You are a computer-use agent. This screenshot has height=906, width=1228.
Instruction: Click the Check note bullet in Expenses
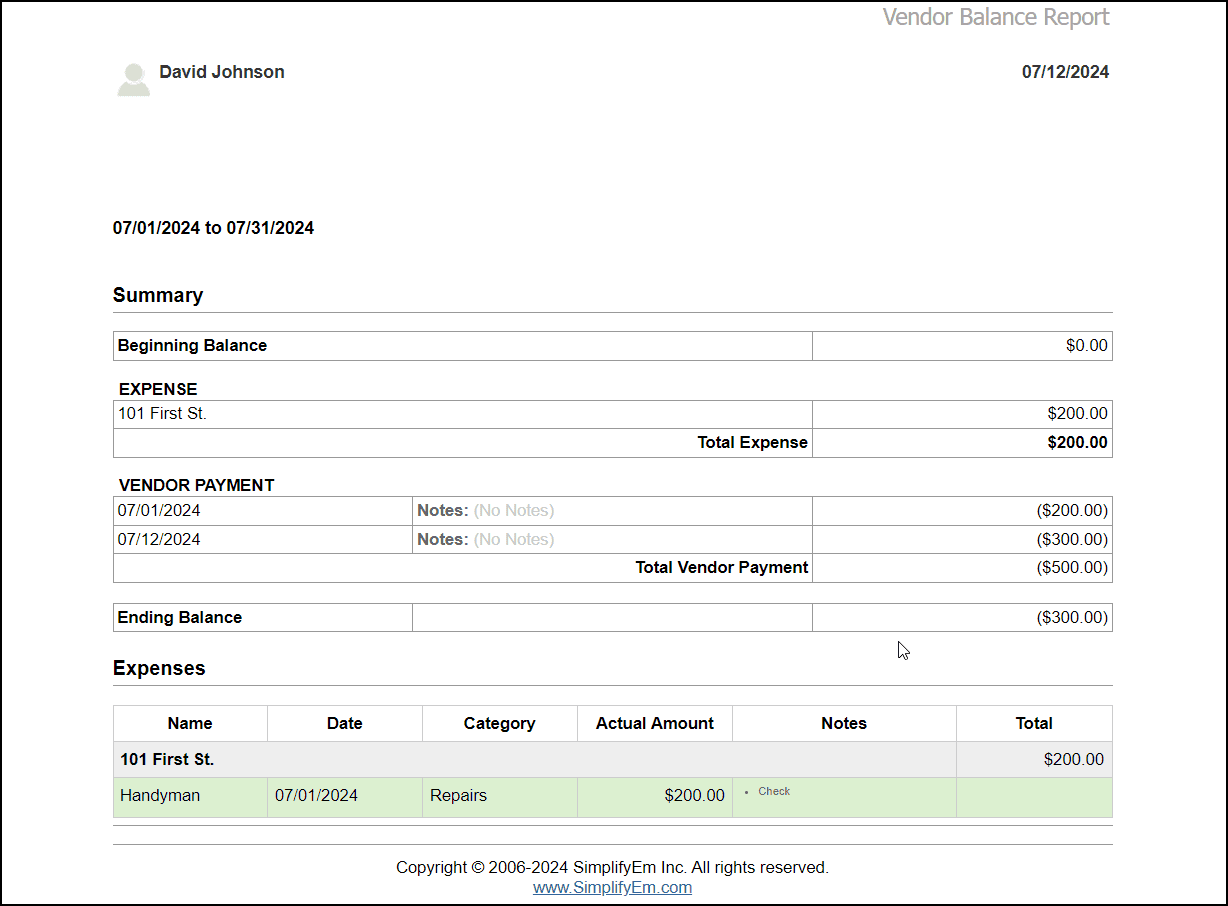click(x=773, y=791)
